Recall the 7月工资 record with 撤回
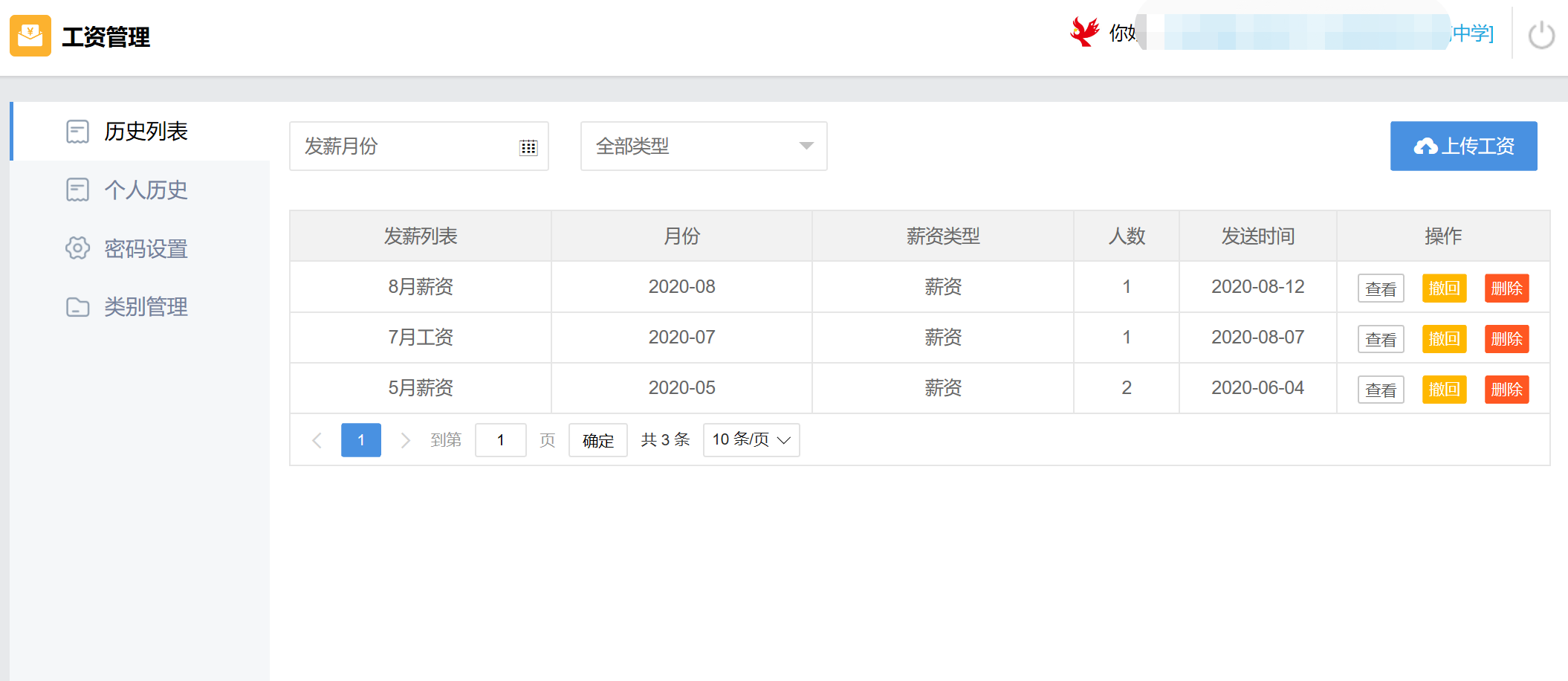The height and width of the screenshot is (681, 1568). [1444, 339]
